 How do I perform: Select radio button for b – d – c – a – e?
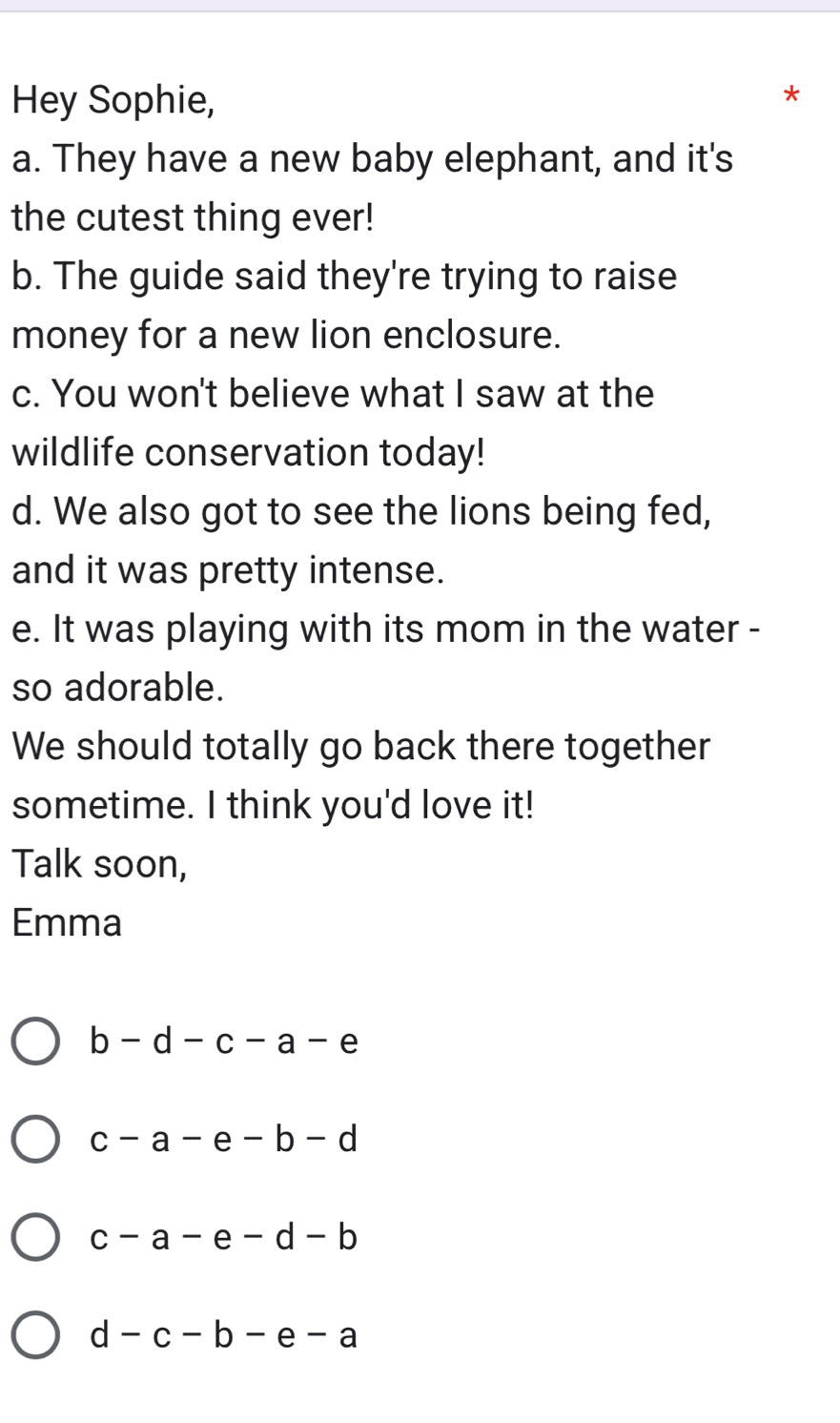36,1041
